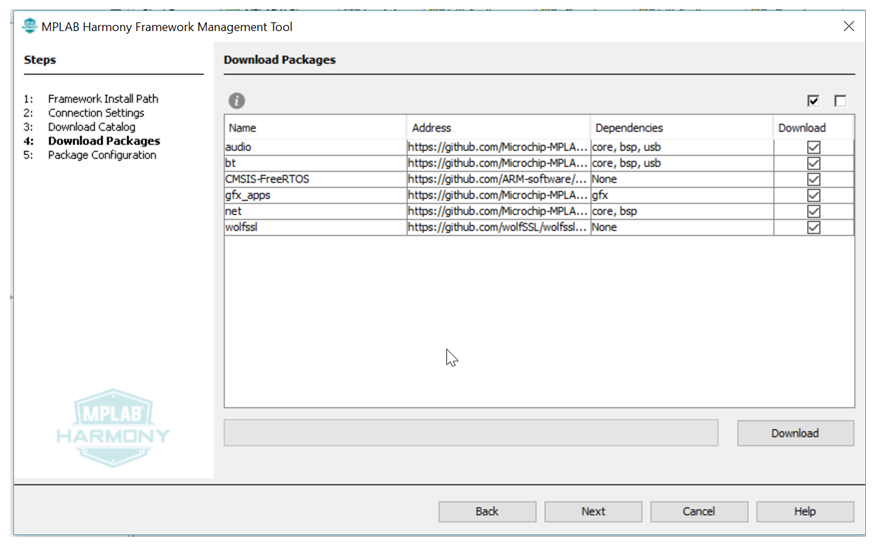The image size is (882, 549).
Task: Click the download progress bar
Action: [x=471, y=433]
